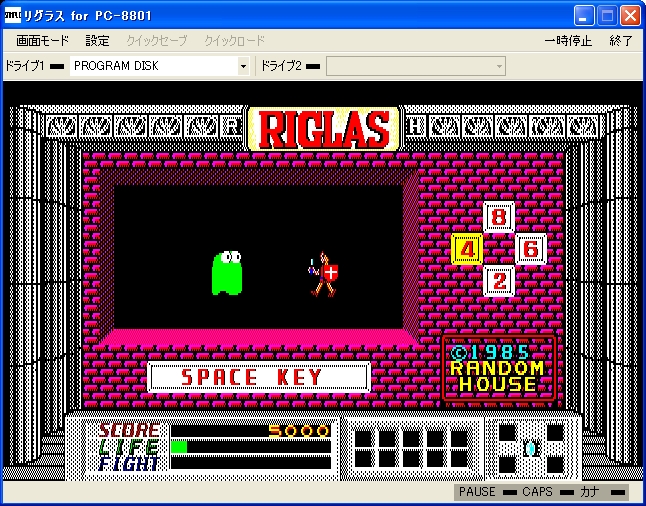646x506 pixels.
Task: Click the ©1985 RANDOM HOUSE plaque
Action: pos(499,368)
